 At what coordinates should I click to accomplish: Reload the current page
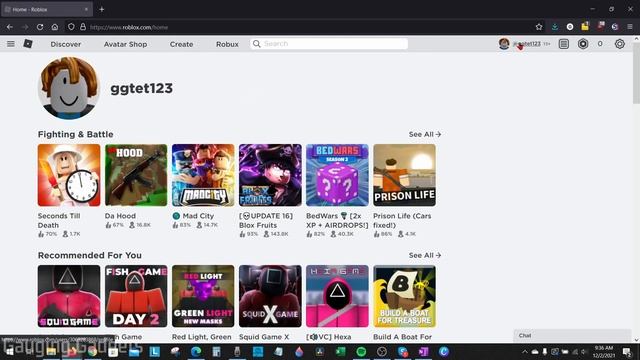40,27
